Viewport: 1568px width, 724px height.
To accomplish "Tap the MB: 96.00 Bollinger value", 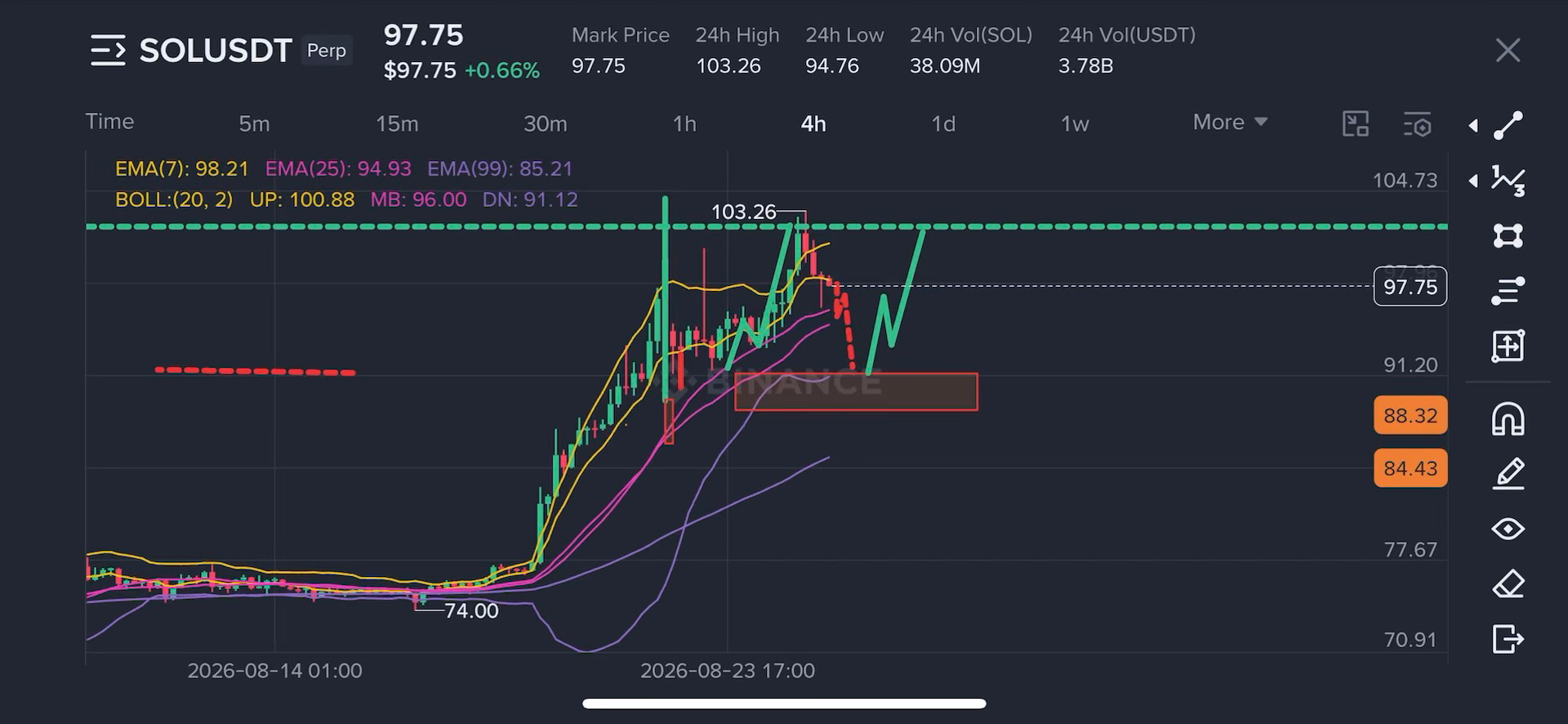I will coord(418,199).
